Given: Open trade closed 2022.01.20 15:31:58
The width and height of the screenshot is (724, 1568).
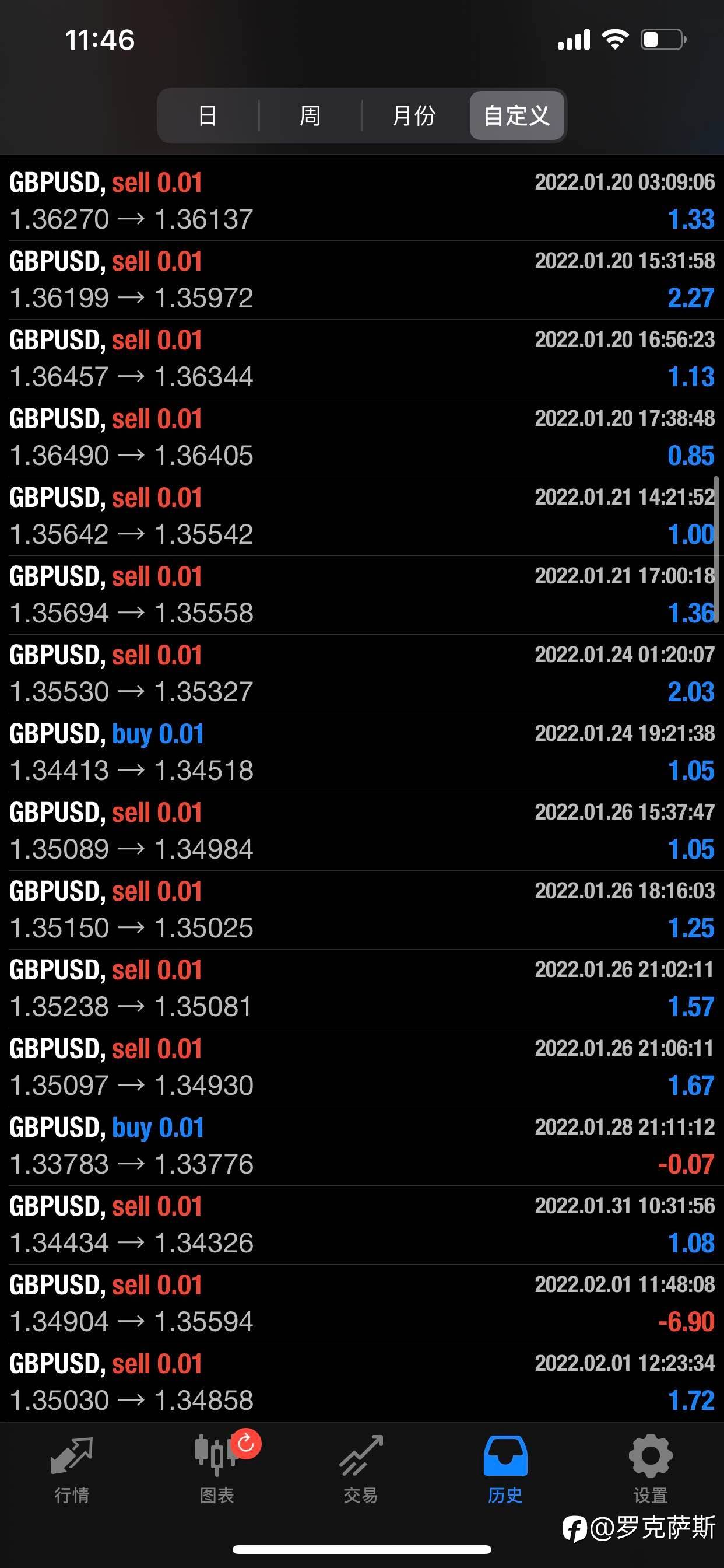Looking at the screenshot, I should click(x=362, y=280).
